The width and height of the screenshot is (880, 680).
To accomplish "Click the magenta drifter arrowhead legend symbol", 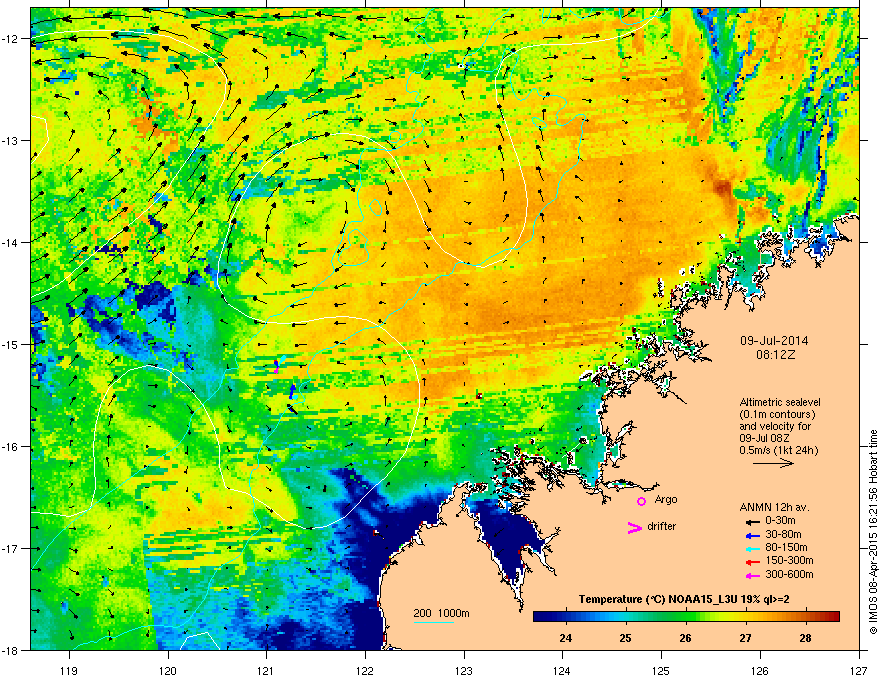I will [635, 527].
